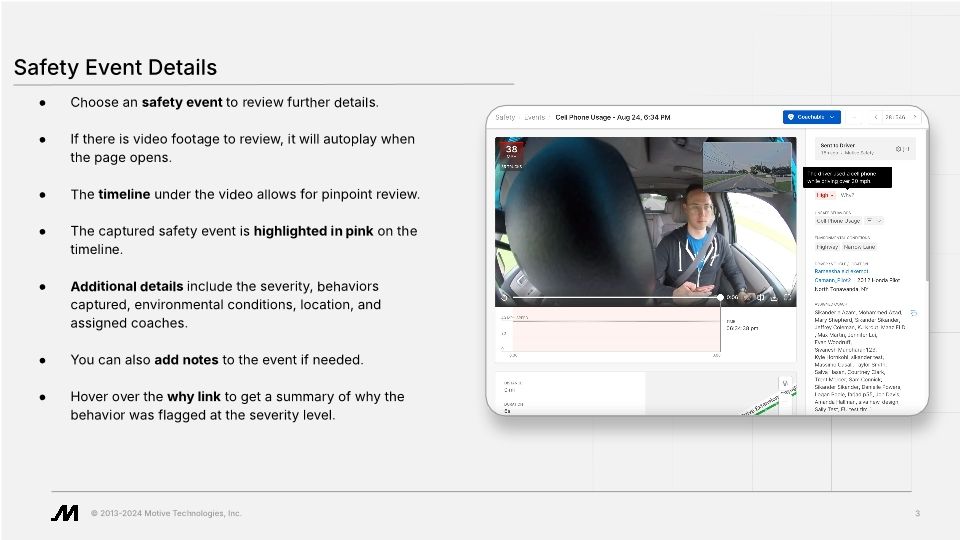Click the video progress slider handle
This screenshot has width=960, height=540.
(x=719, y=297)
